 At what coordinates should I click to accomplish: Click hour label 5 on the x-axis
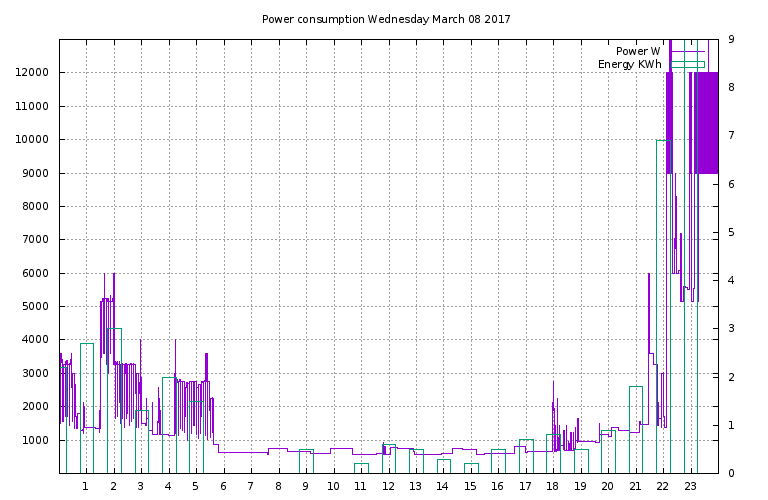pyautogui.click(x=195, y=486)
